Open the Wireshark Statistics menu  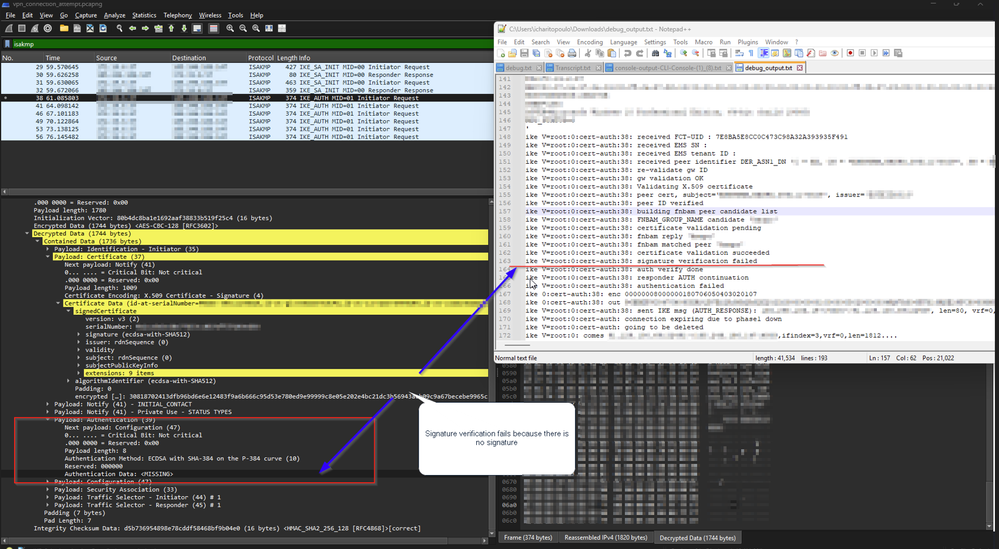click(x=144, y=16)
